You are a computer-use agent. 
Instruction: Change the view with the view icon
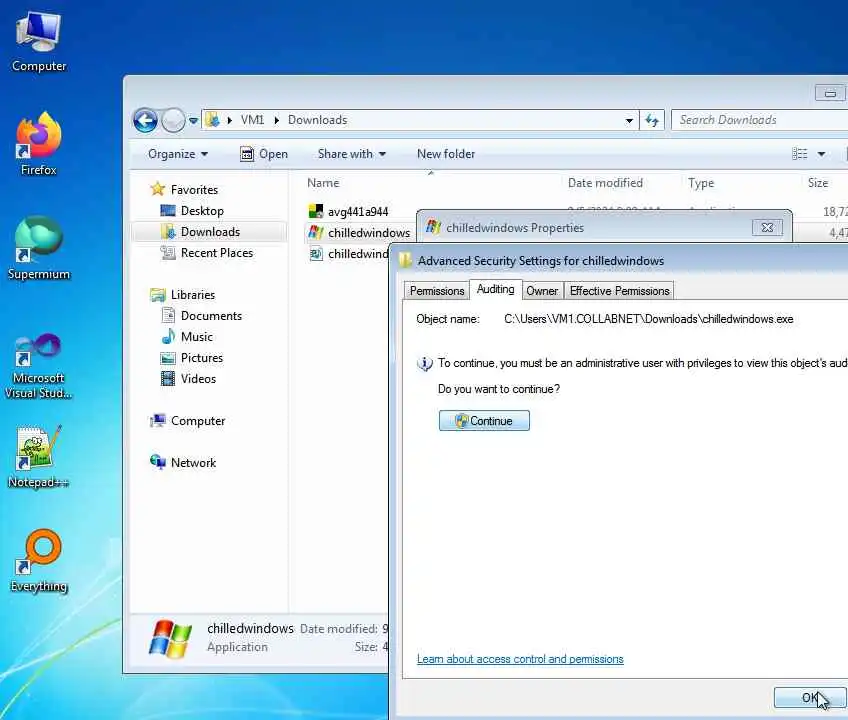tap(800, 154)
